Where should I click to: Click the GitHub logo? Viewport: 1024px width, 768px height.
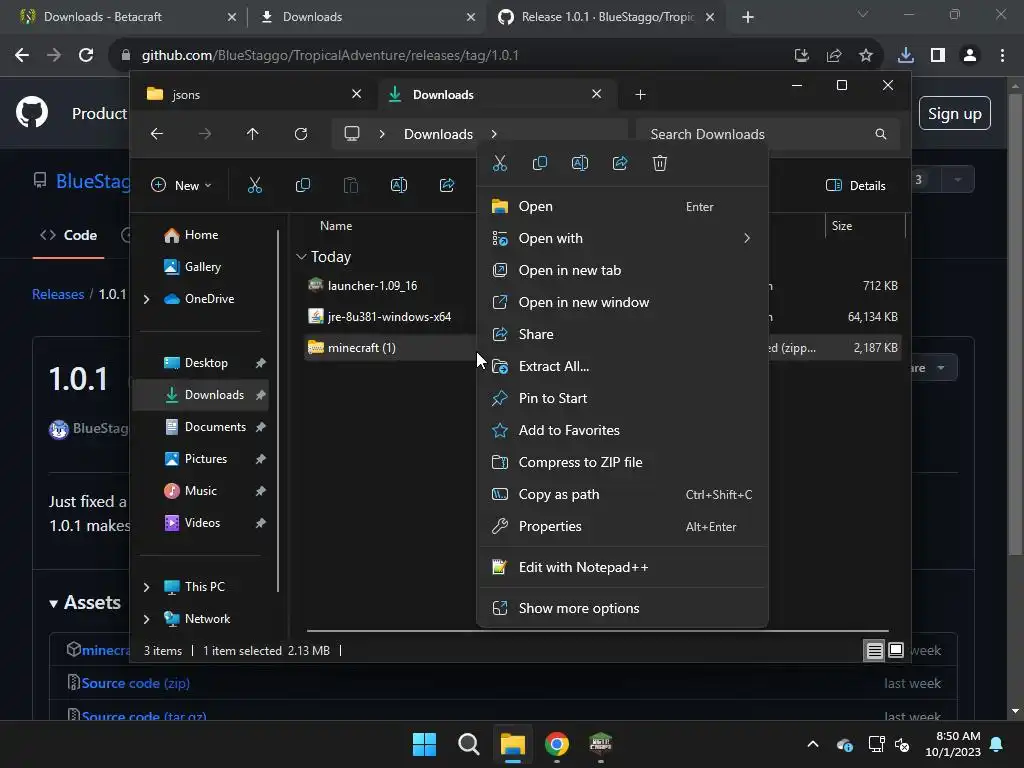point(32,112)
